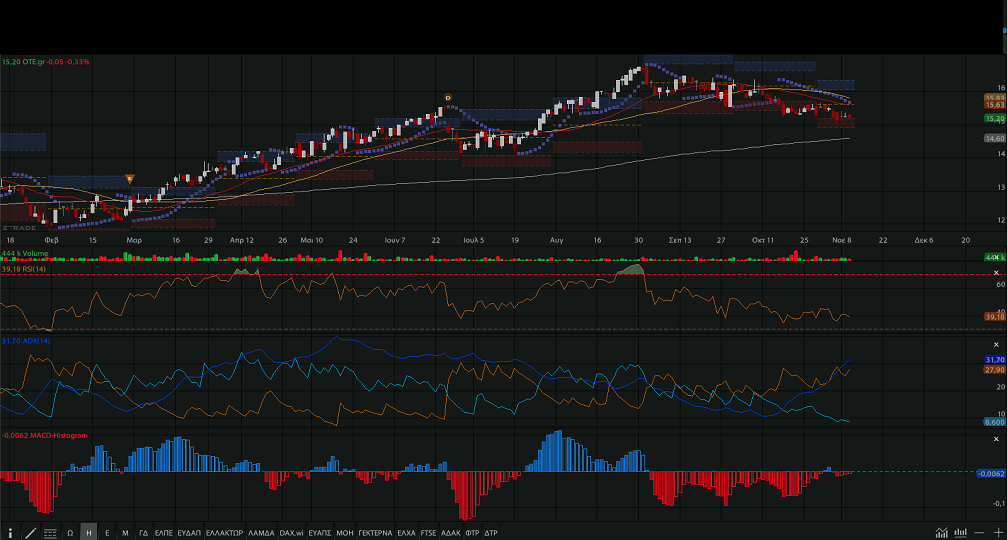Viewport: 1007px width, 540px height.
Task: Open the chart type bars icon
Action: [x=961, y=533]
